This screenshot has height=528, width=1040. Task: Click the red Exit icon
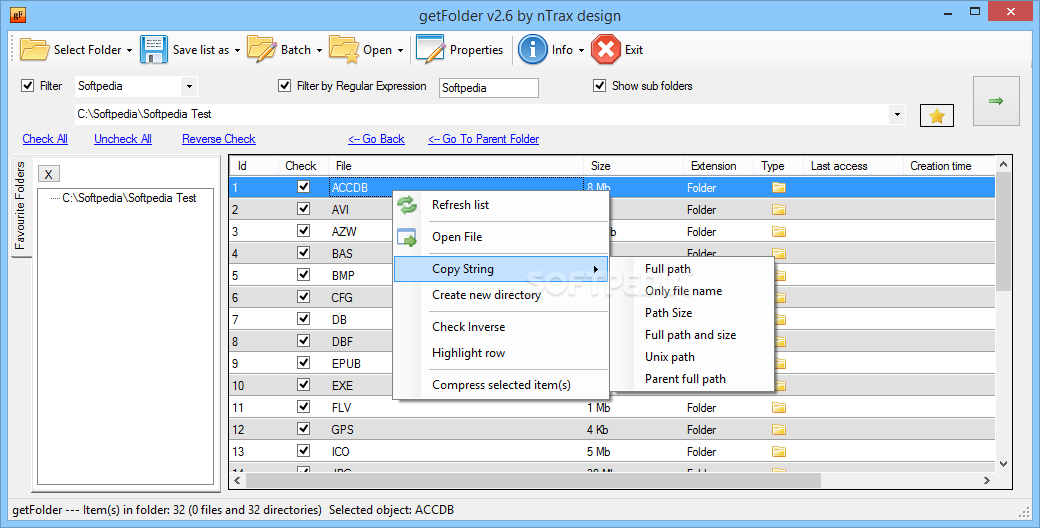(x=606, y=50)
